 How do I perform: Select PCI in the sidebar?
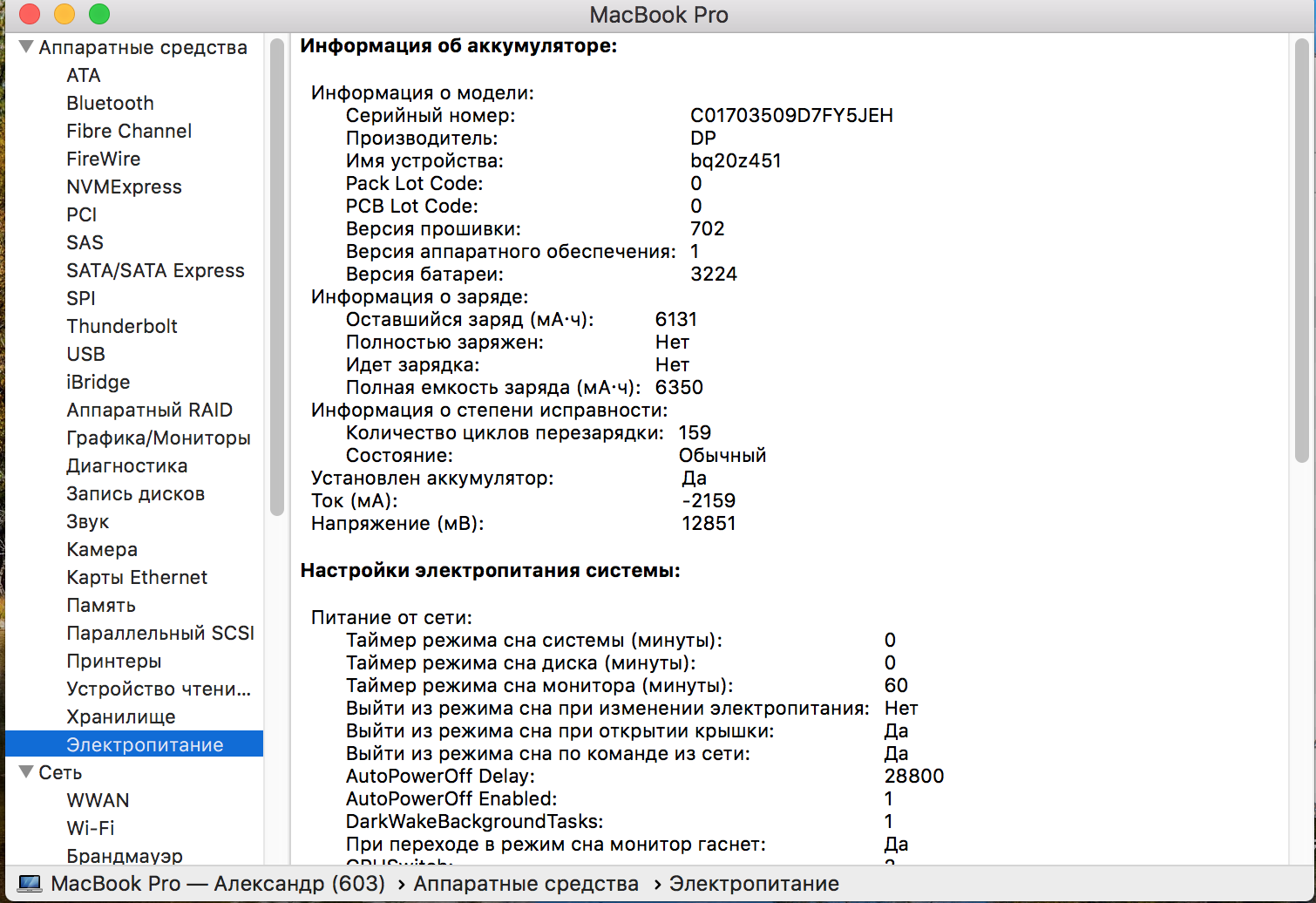(82, 214)
